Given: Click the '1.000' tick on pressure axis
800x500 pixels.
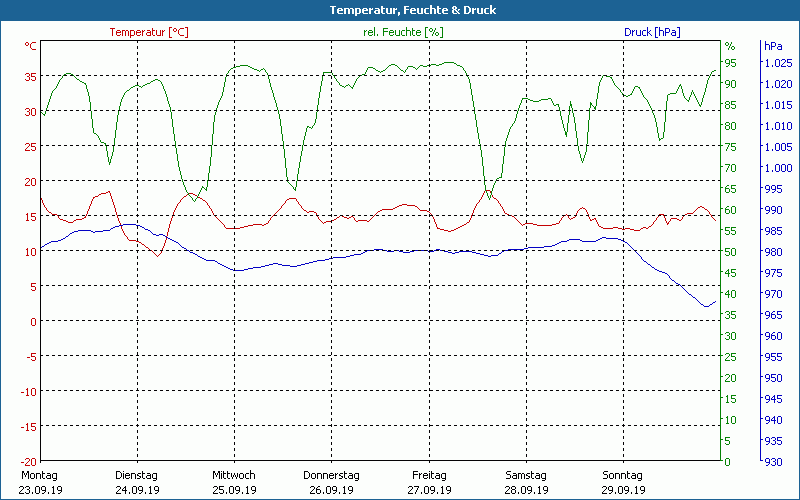Looking at the screenshot, I should [778, 168].
